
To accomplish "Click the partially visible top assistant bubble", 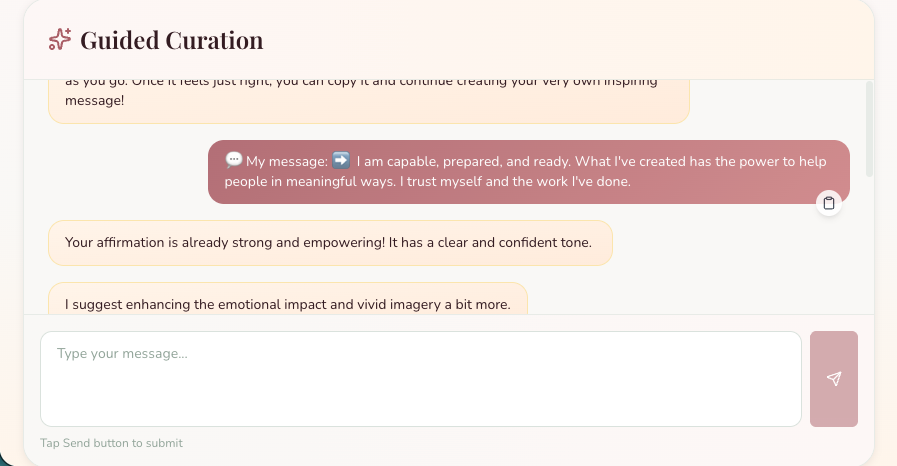I will click(369, 101).
